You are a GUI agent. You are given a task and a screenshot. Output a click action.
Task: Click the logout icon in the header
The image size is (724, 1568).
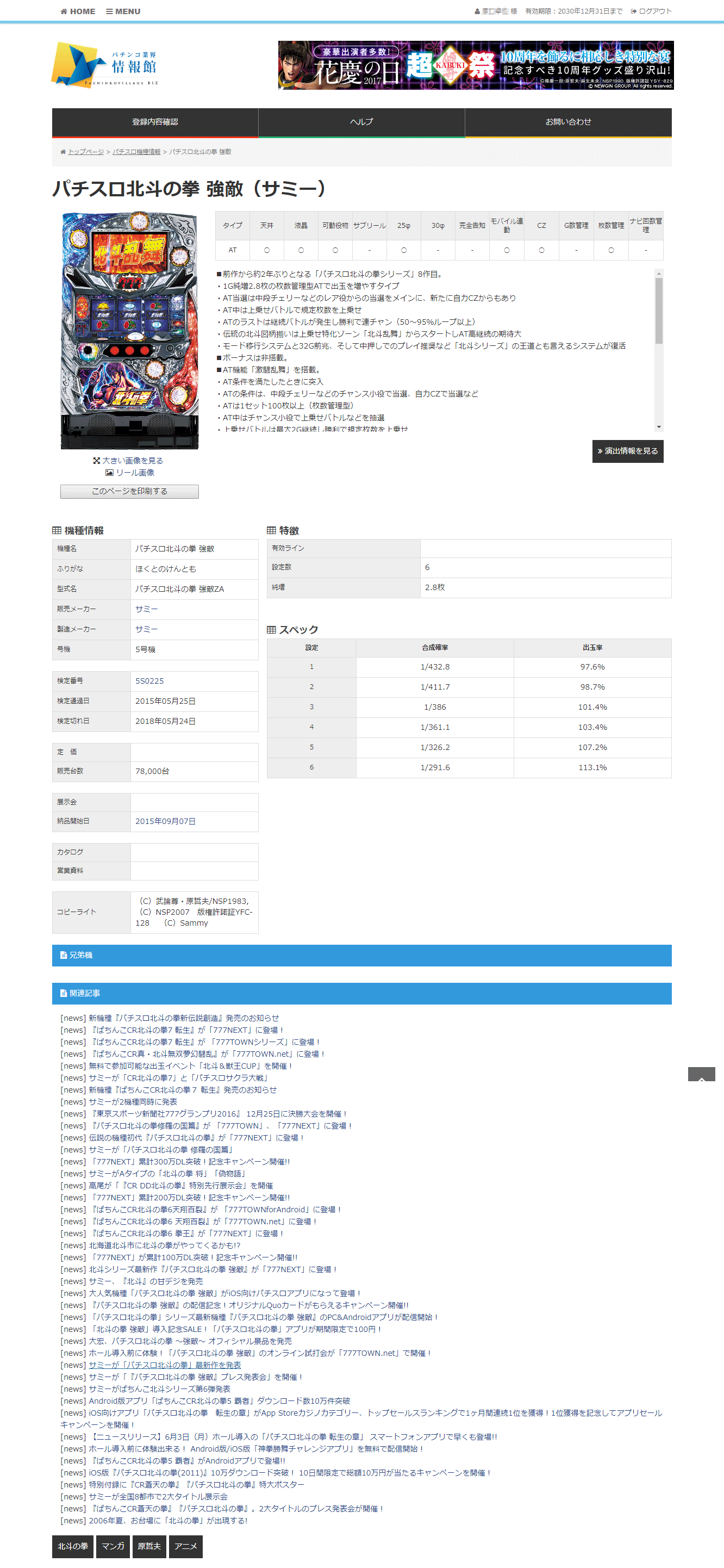[x=633, y=11]
